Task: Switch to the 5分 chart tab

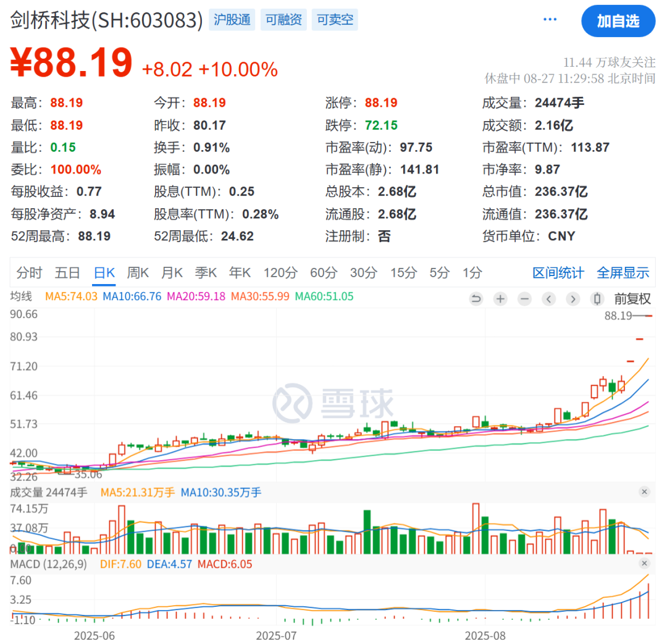Action: click(439, 272)
